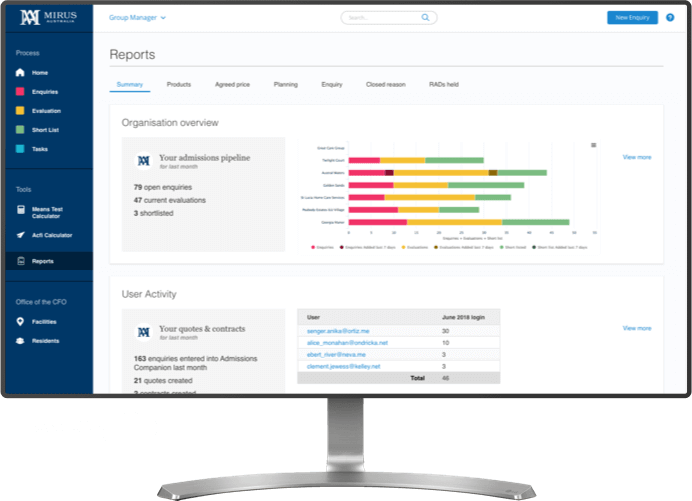This screenshot has width=692, height=501.
Task: Click the green segment of Georgia Manor bar
Action: (x=536, y=222)
